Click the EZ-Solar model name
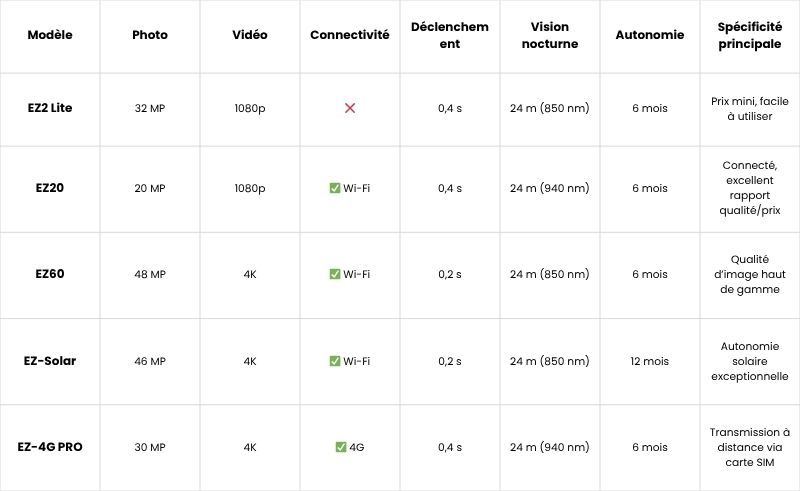800x491 pixels. (x=50, y=361)
